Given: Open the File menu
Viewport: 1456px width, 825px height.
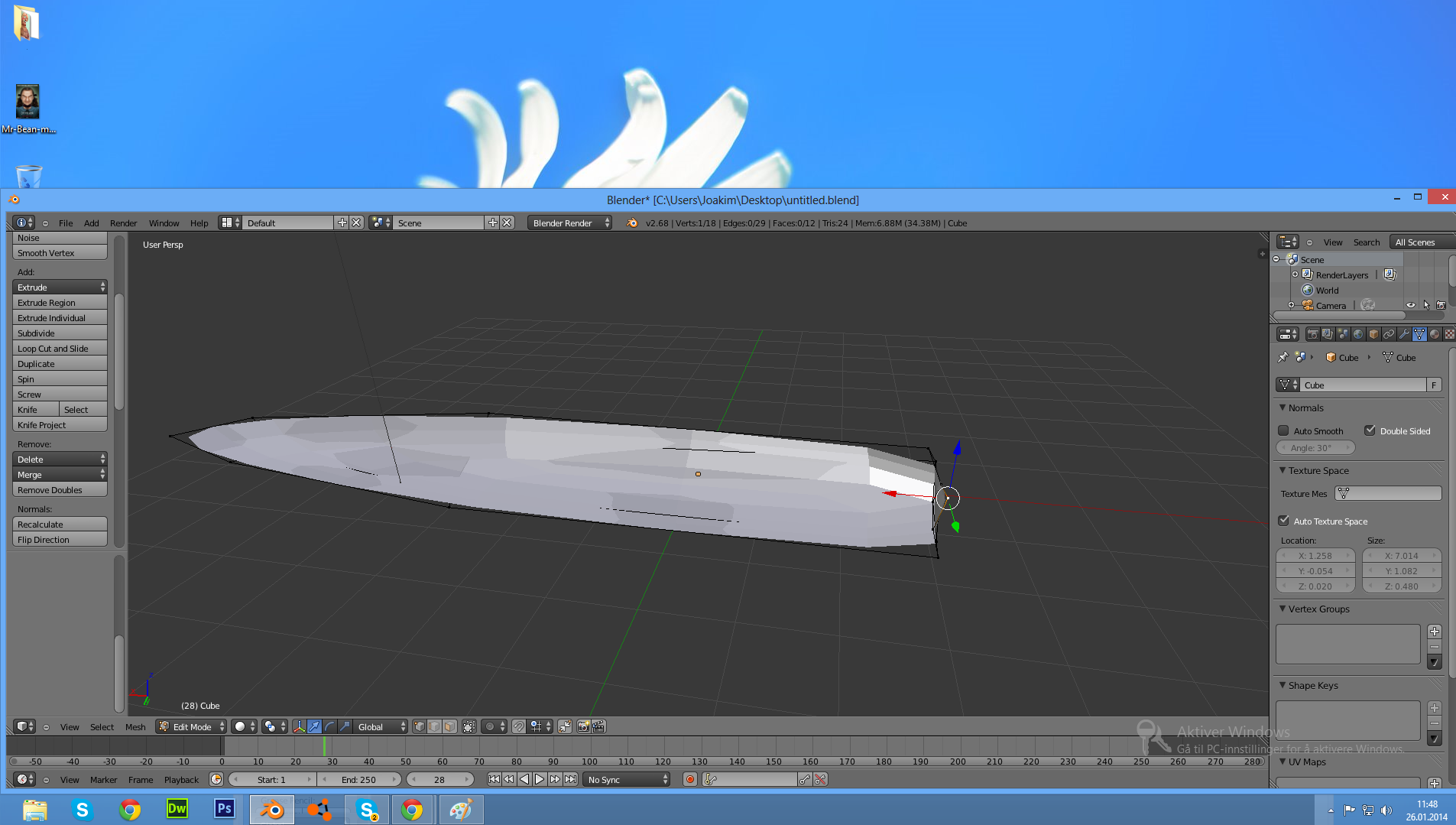Looking at the screenshot, I should coord(66,222).
